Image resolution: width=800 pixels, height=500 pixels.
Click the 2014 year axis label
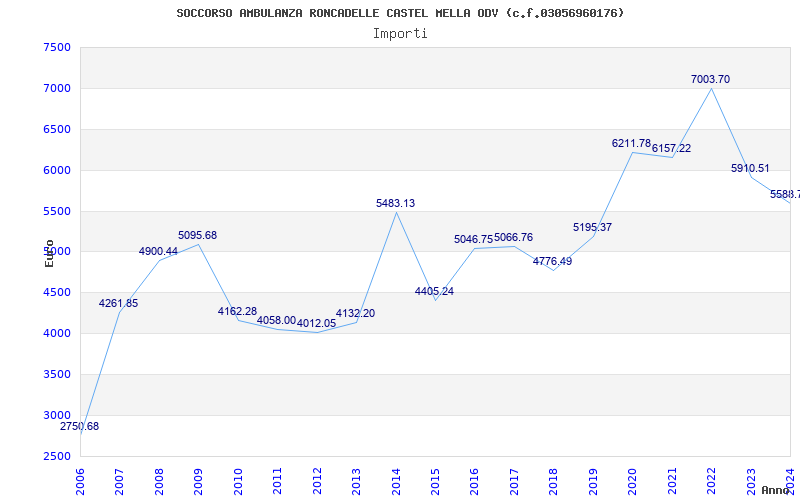[x=395, y=482]
